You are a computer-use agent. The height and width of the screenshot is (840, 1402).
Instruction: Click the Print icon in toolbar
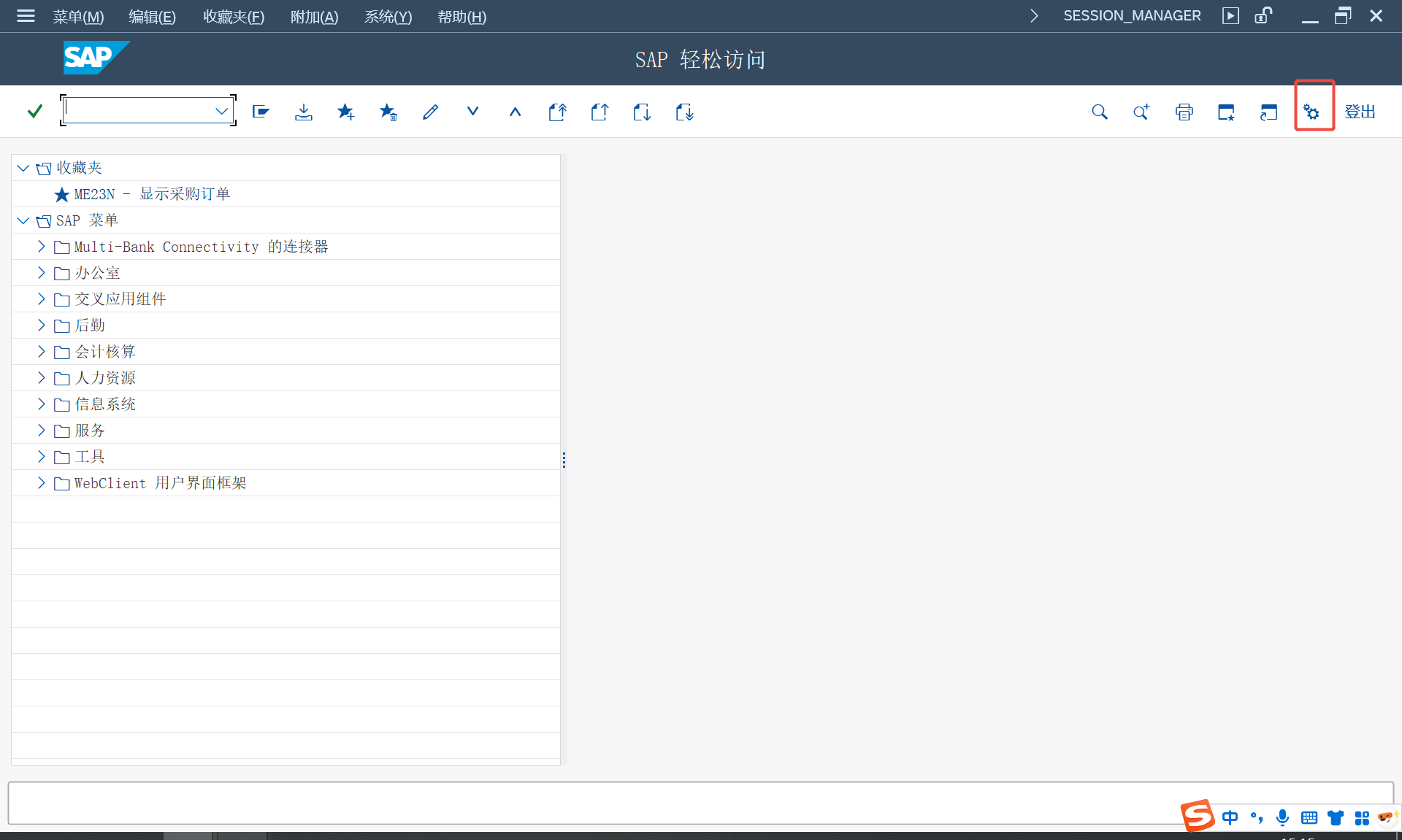[x=1184, y=112]
